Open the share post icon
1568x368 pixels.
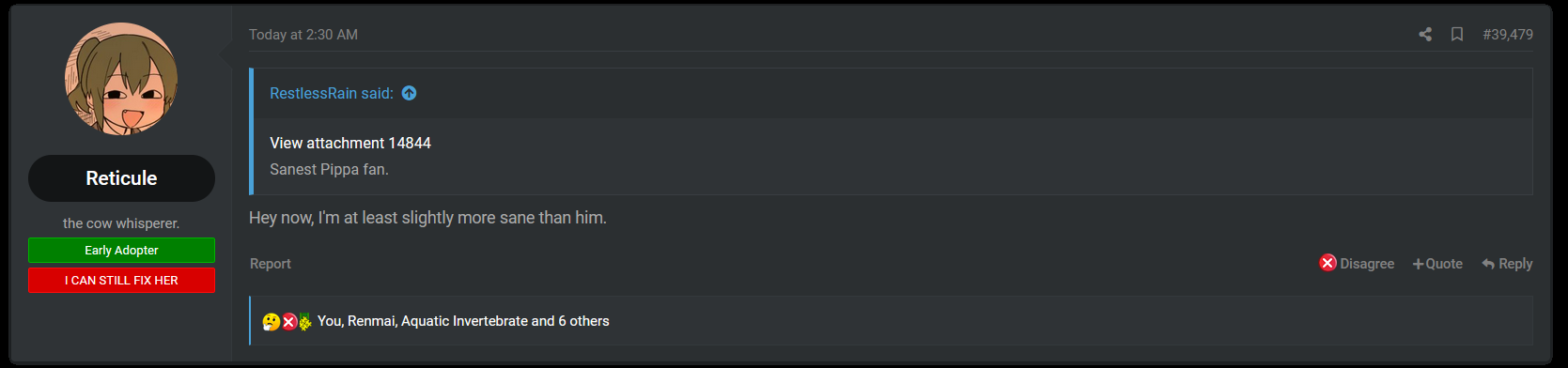1425,35
